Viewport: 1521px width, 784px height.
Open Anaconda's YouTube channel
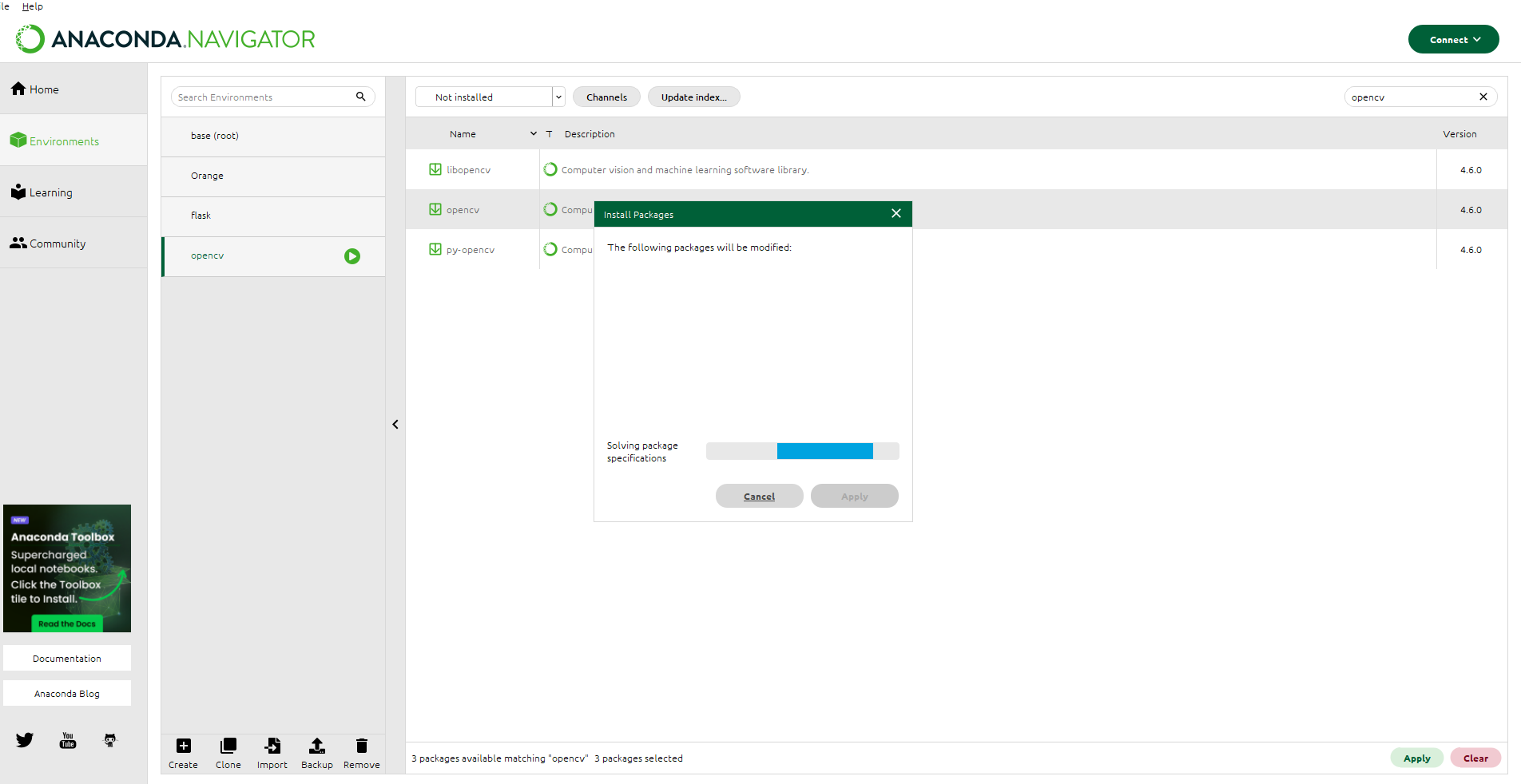point(68,740)
